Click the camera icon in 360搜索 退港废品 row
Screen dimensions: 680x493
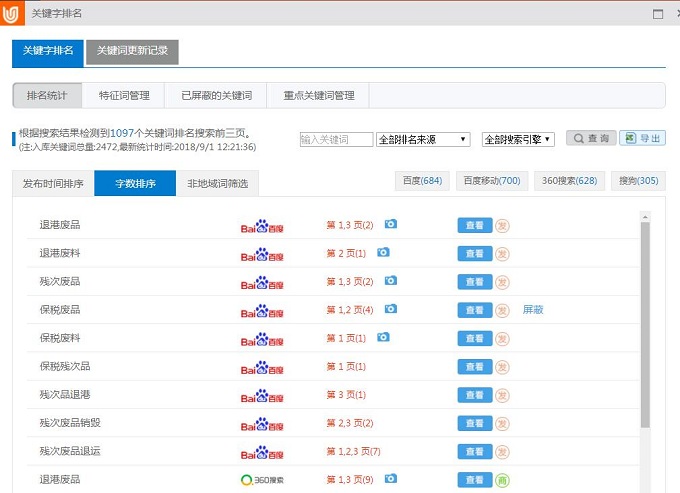(x=391, y=479)
